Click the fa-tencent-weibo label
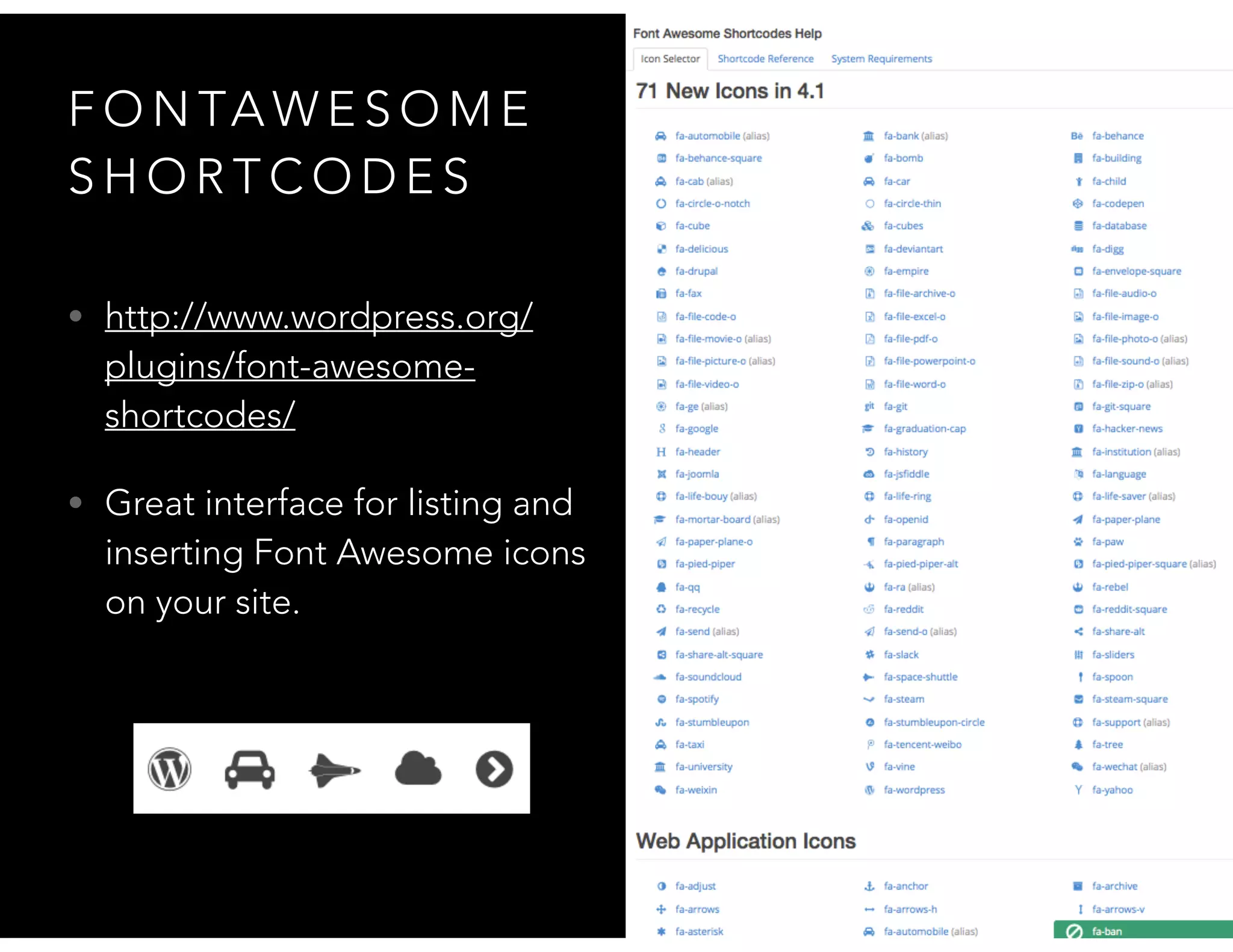This screenshot has width=1233, height=952. pos(922,744)
